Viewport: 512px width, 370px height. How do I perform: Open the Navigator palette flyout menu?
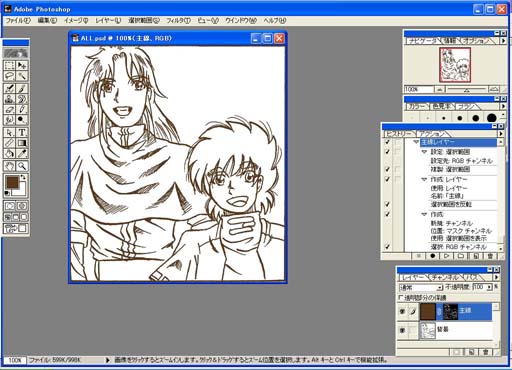pos(503,41)
